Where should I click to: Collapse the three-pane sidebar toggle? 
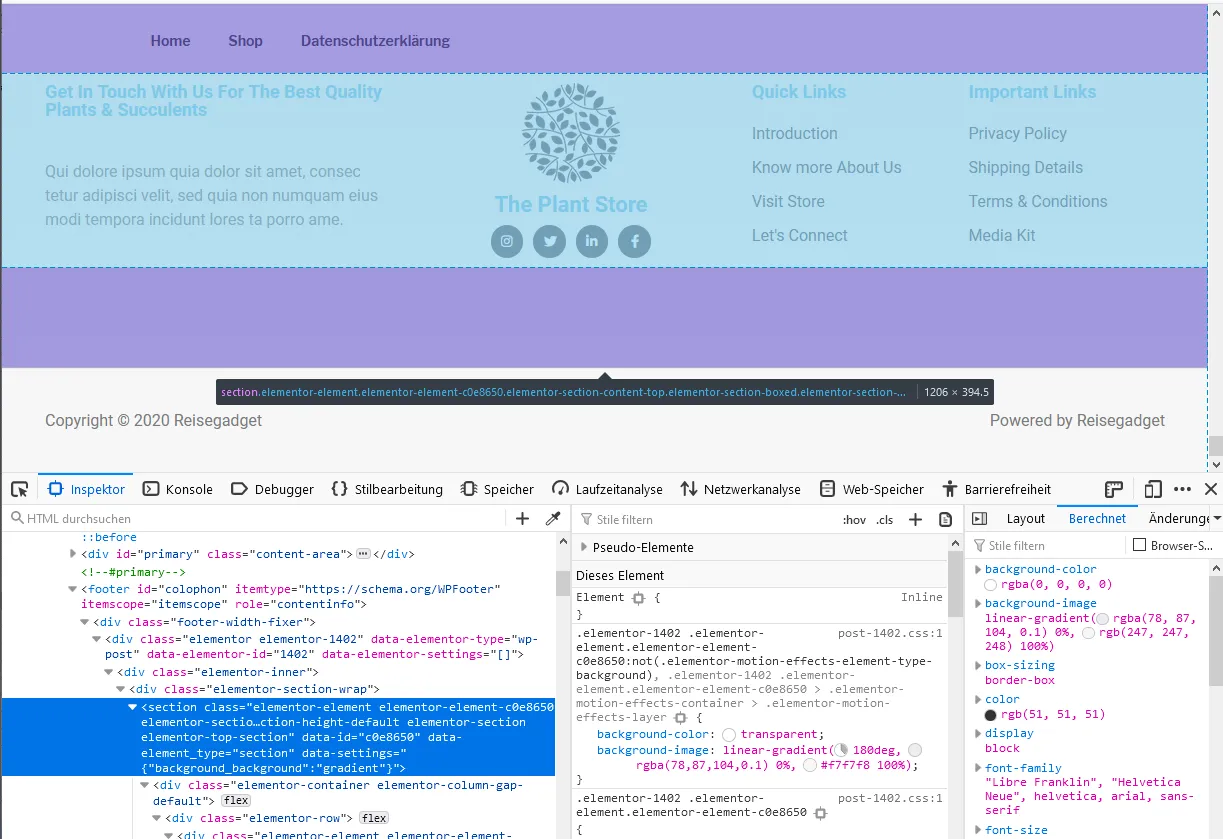pos(980,519)
